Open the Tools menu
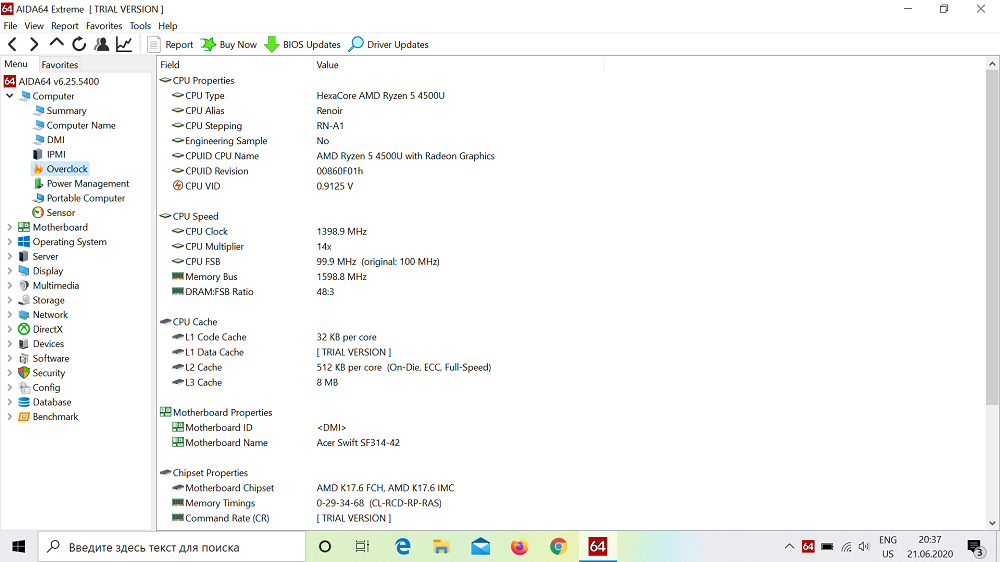Image resolution: width=1000 pixels, height=562 pixels. [x=140, y=26]
